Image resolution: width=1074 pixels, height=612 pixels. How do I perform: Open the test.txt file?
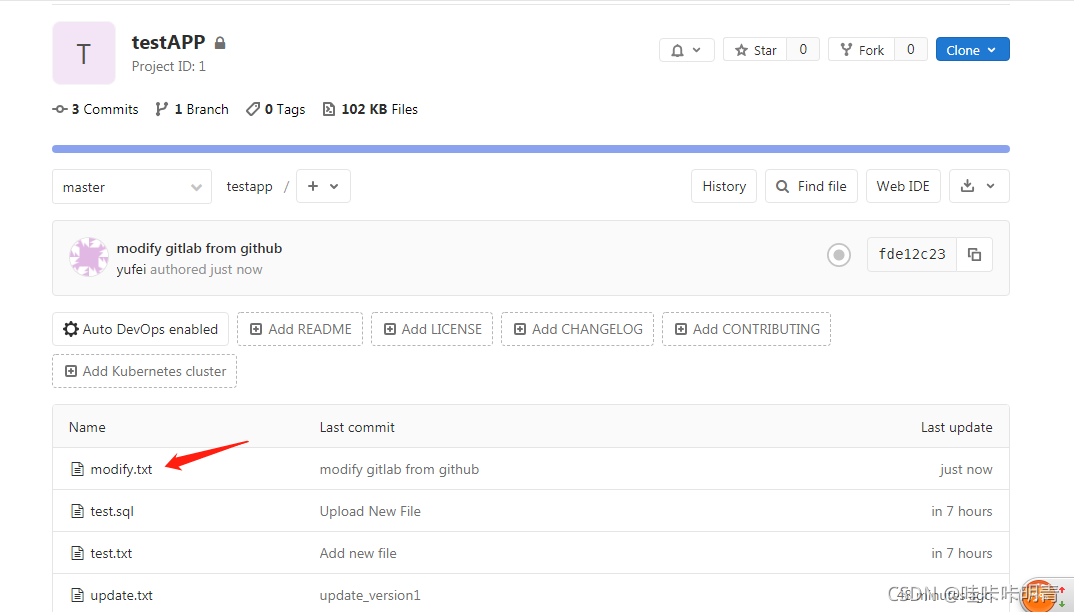point(111,553)
